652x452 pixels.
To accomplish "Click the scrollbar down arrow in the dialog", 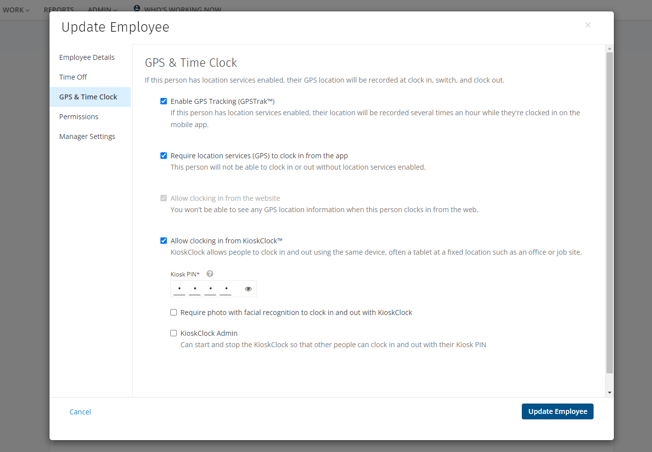I will pos(609,393).
